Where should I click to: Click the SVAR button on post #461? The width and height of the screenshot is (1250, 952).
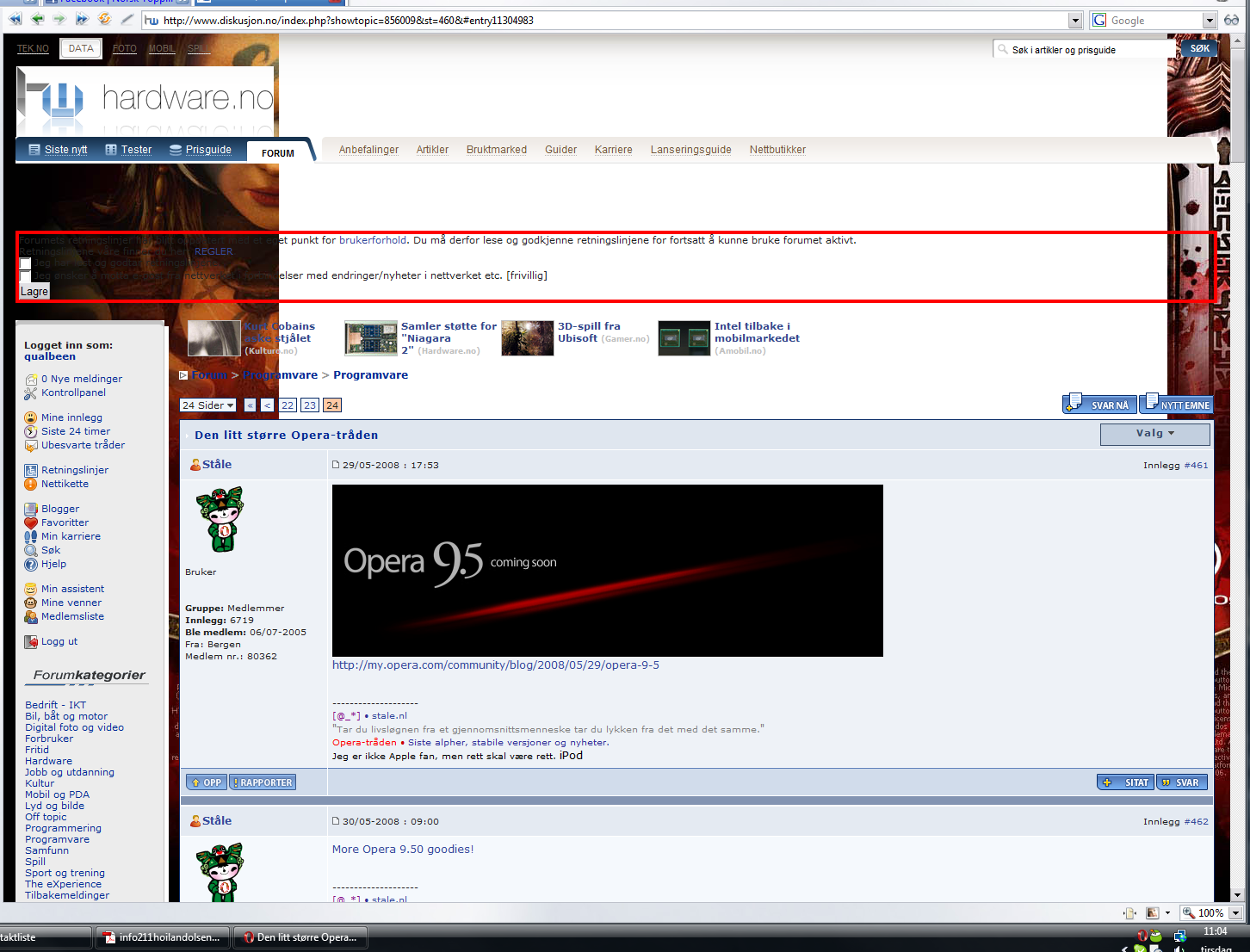[1181, 782]
